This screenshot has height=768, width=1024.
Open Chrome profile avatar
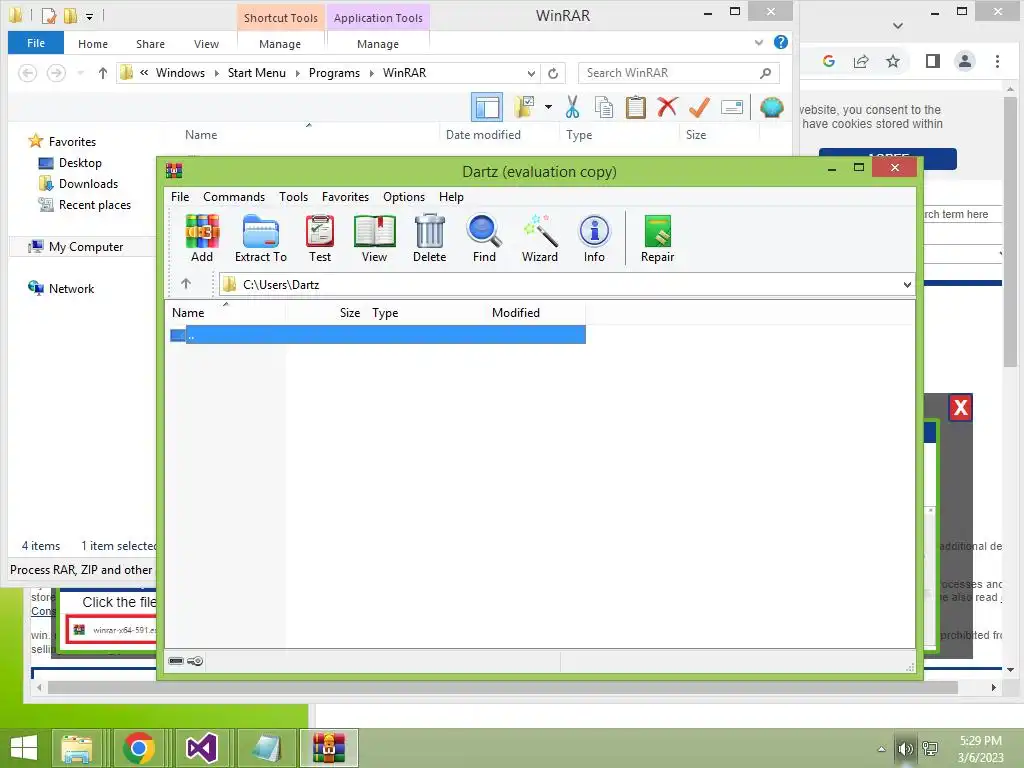point(965,61)
